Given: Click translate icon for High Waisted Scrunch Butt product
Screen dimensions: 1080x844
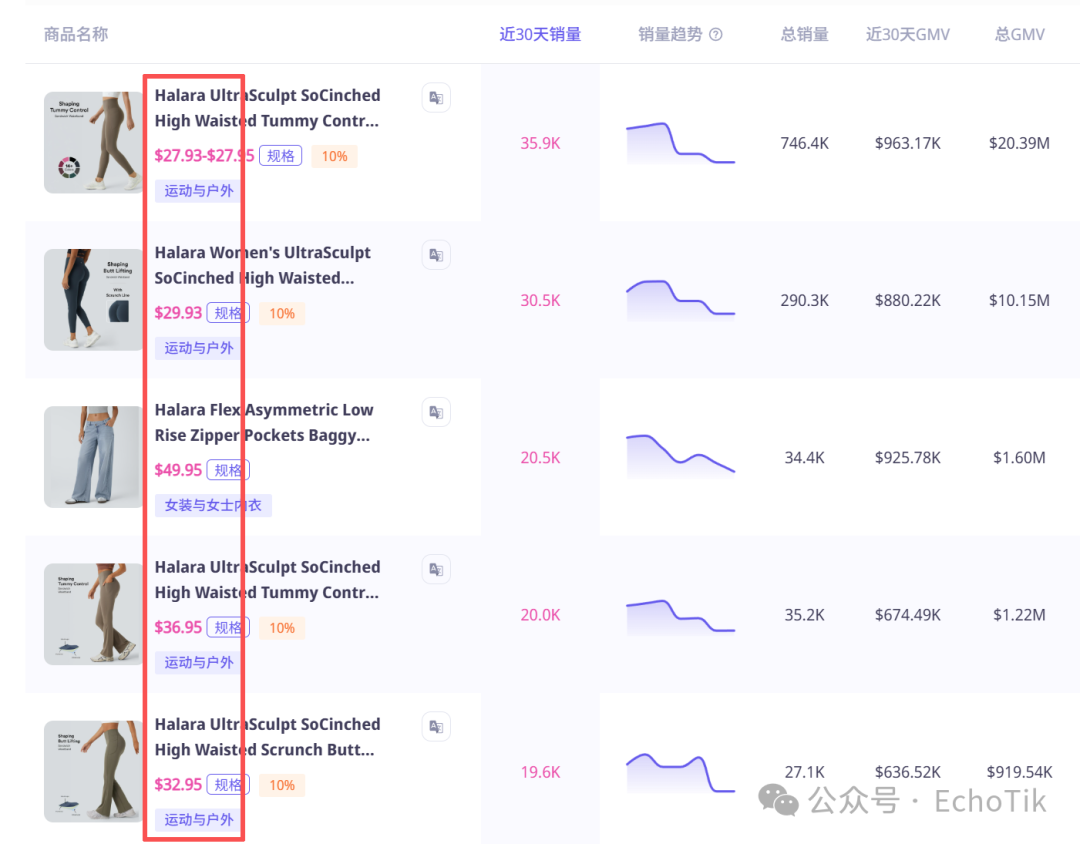Looking at the screenshot, I should point(436,726).
